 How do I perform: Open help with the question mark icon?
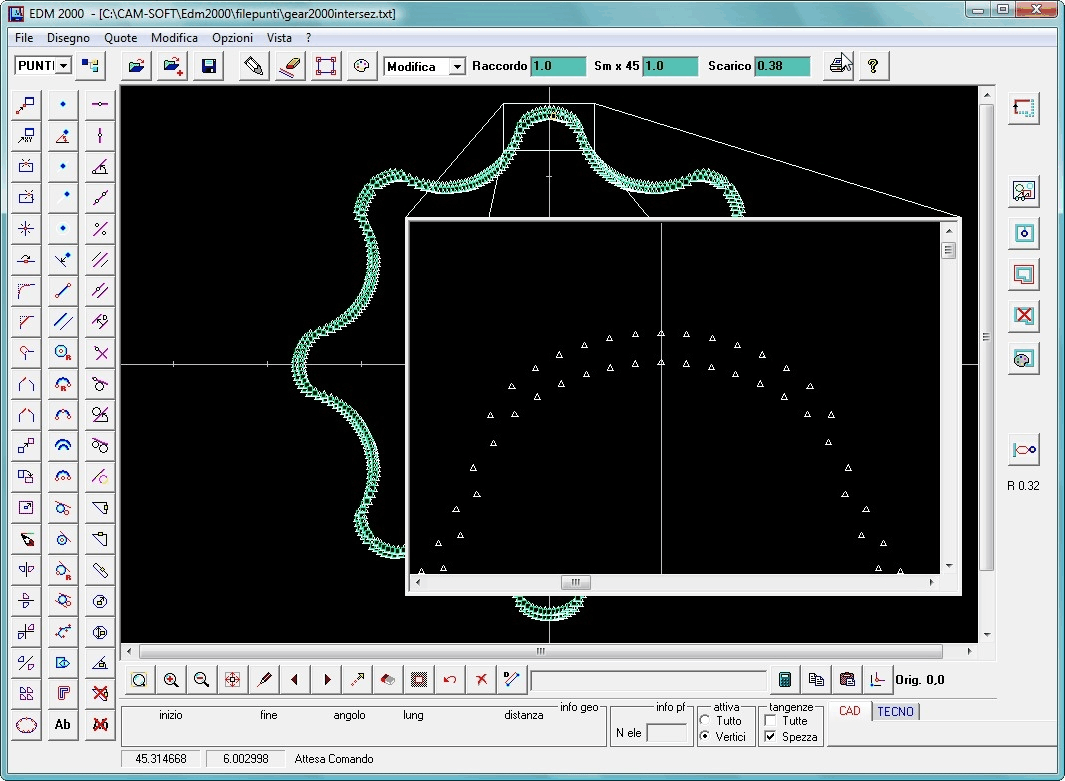[873, 66]
